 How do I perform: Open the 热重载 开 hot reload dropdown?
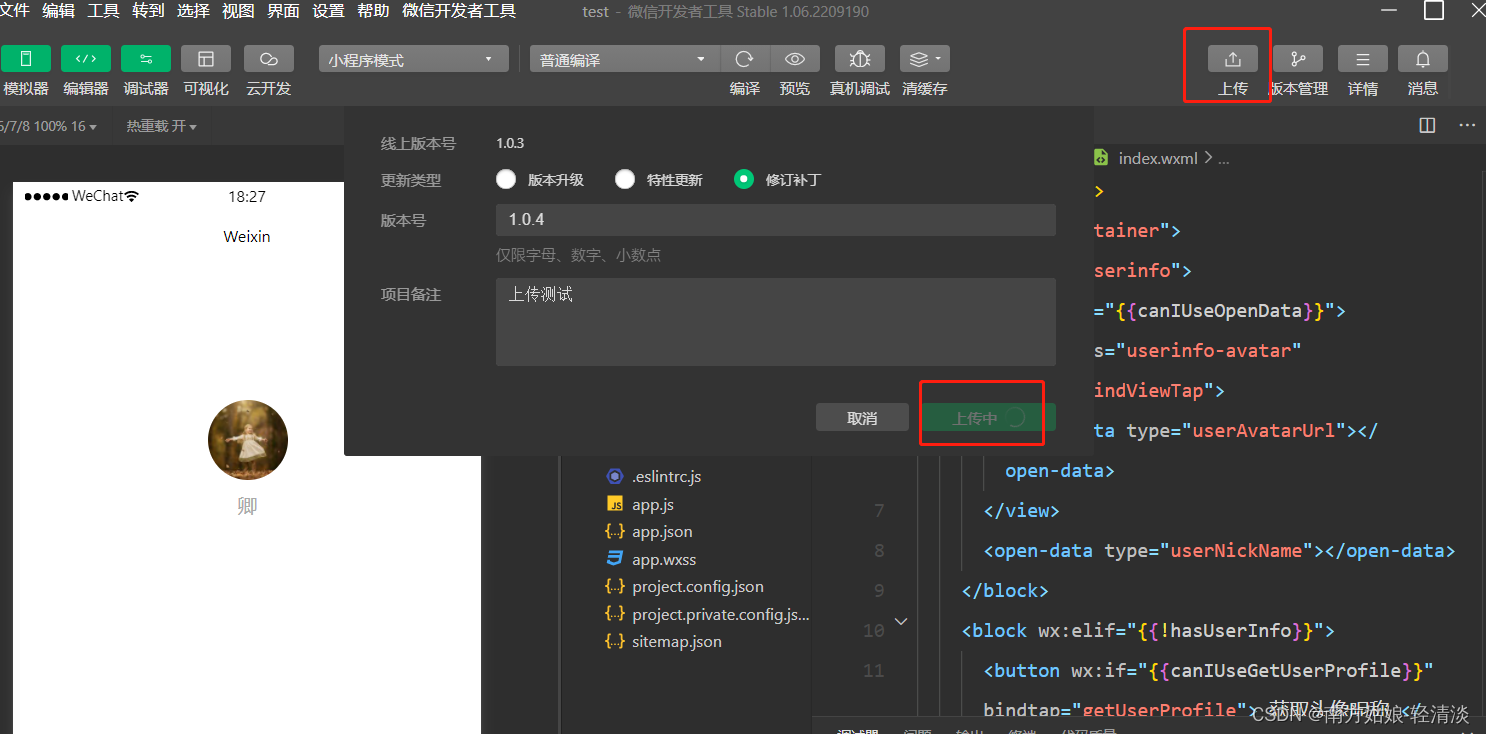(x=161, y=127)
